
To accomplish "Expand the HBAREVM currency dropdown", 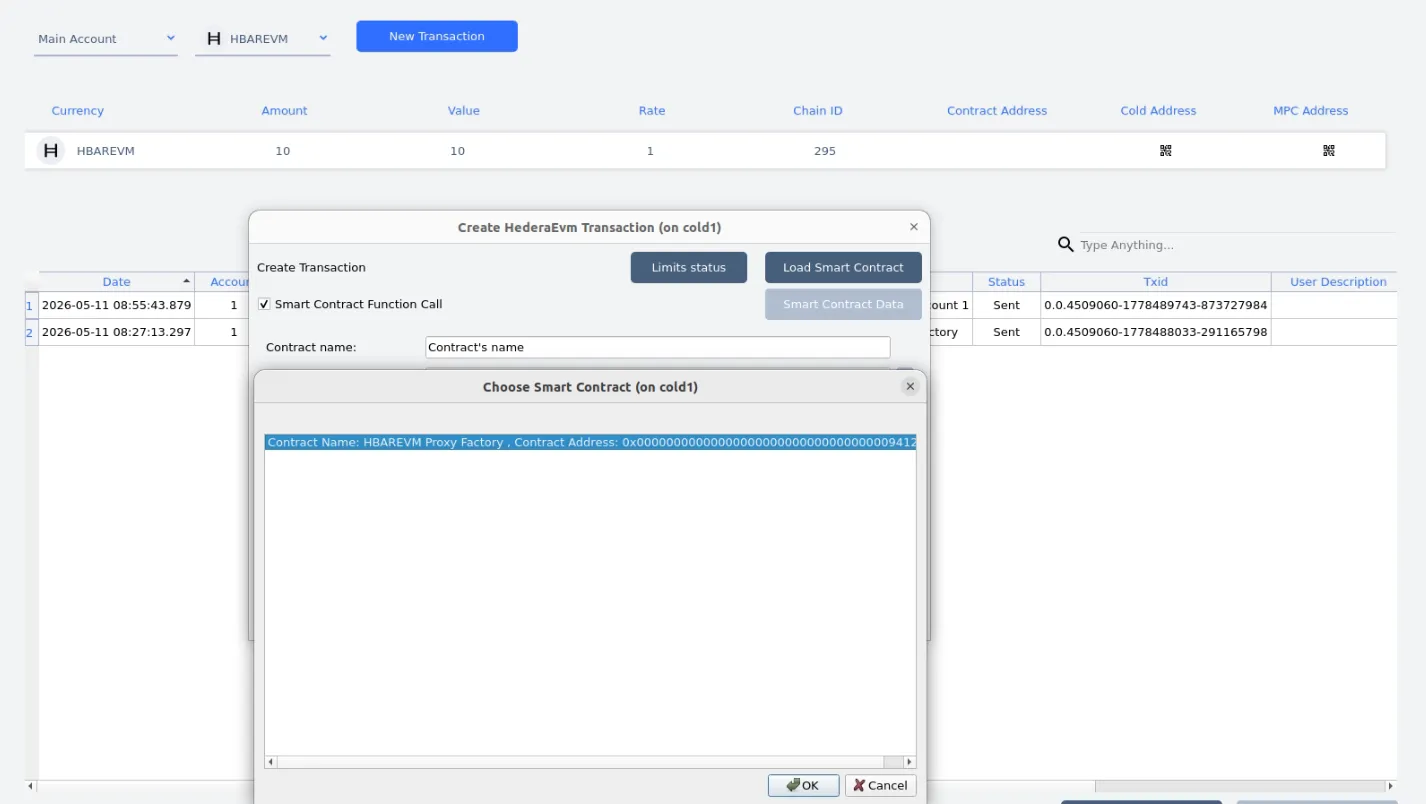I will 263,39.
